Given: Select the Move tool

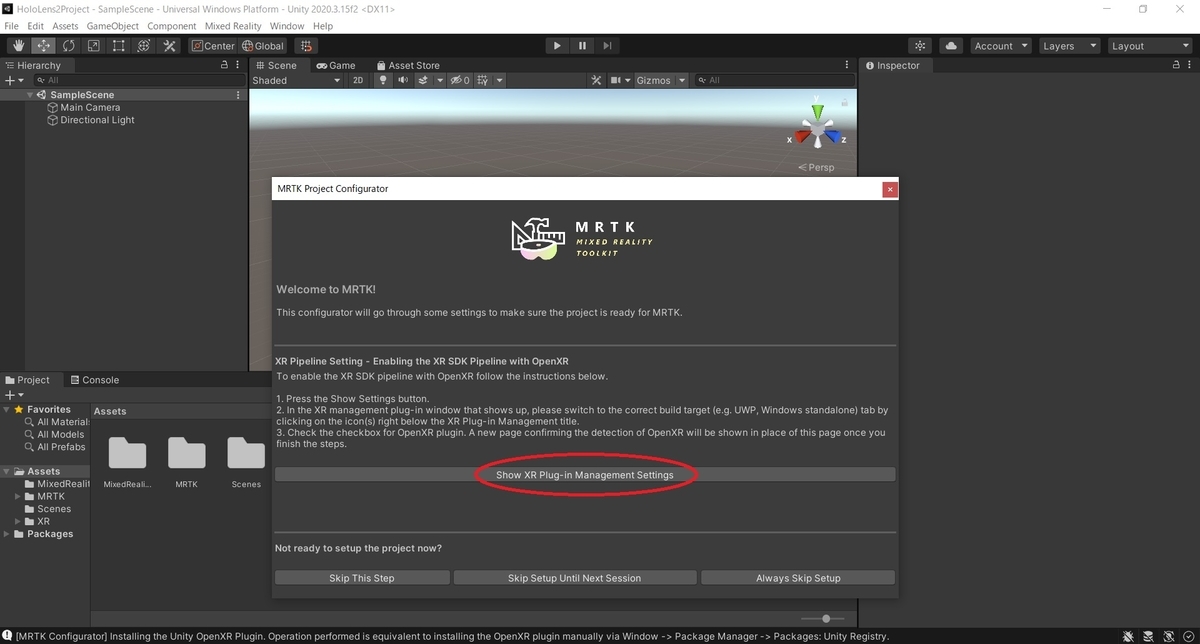Looking at the screenshot, I should pyautogui.click(x=44, y=46).
